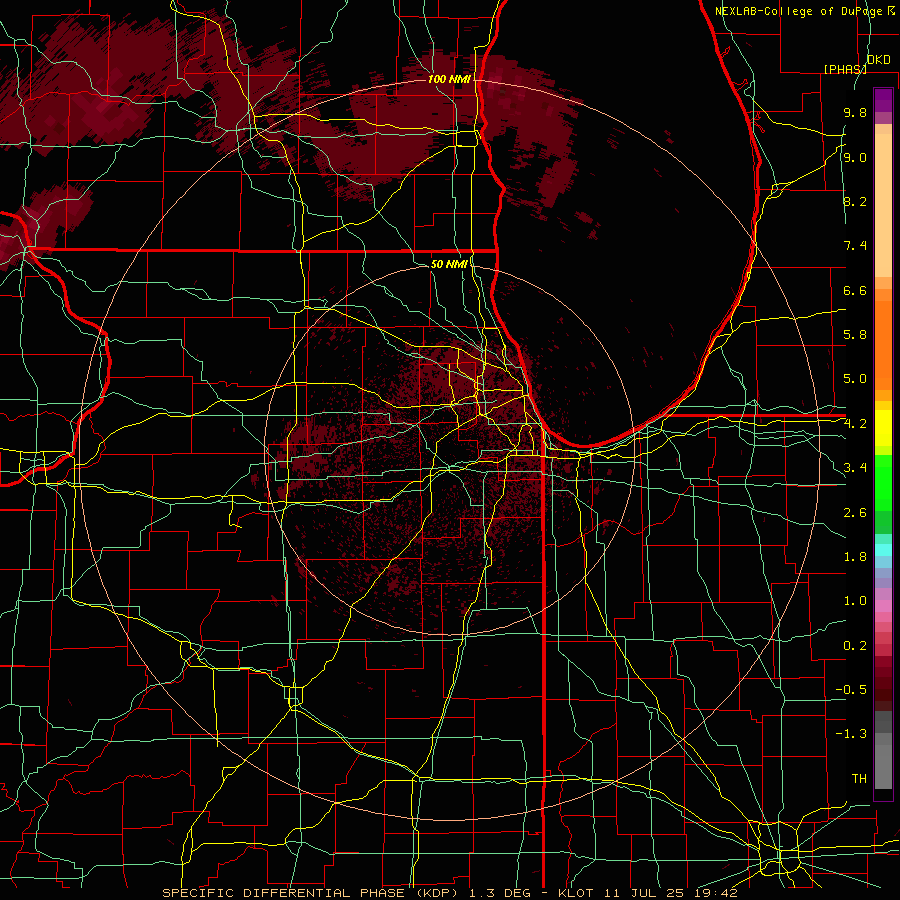
Task: Click the 100 NMI range ring label
Action: [x=449, y=79]
